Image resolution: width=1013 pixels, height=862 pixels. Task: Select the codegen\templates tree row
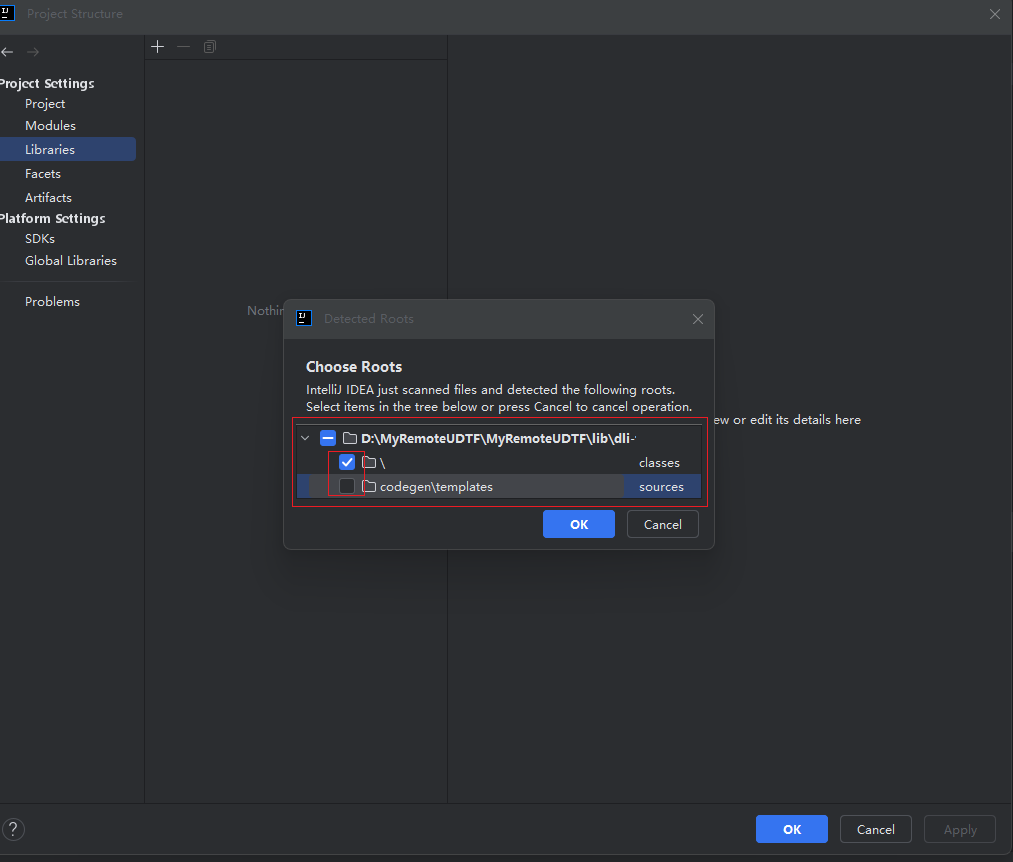pos(499,487)
